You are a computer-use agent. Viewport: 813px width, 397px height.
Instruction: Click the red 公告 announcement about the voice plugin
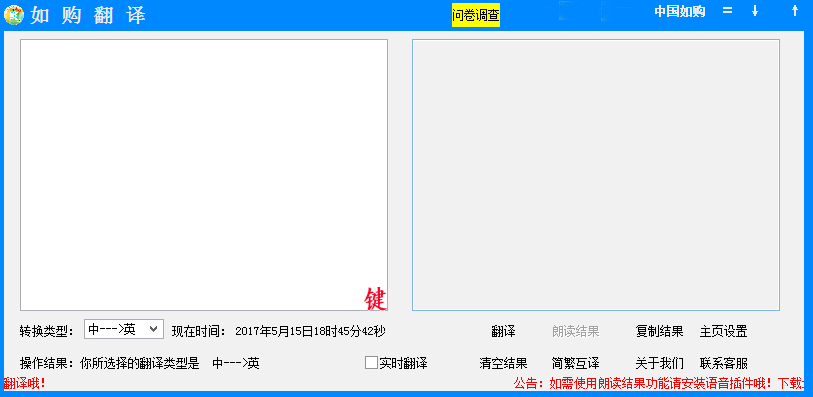click(x=659, y=384)
